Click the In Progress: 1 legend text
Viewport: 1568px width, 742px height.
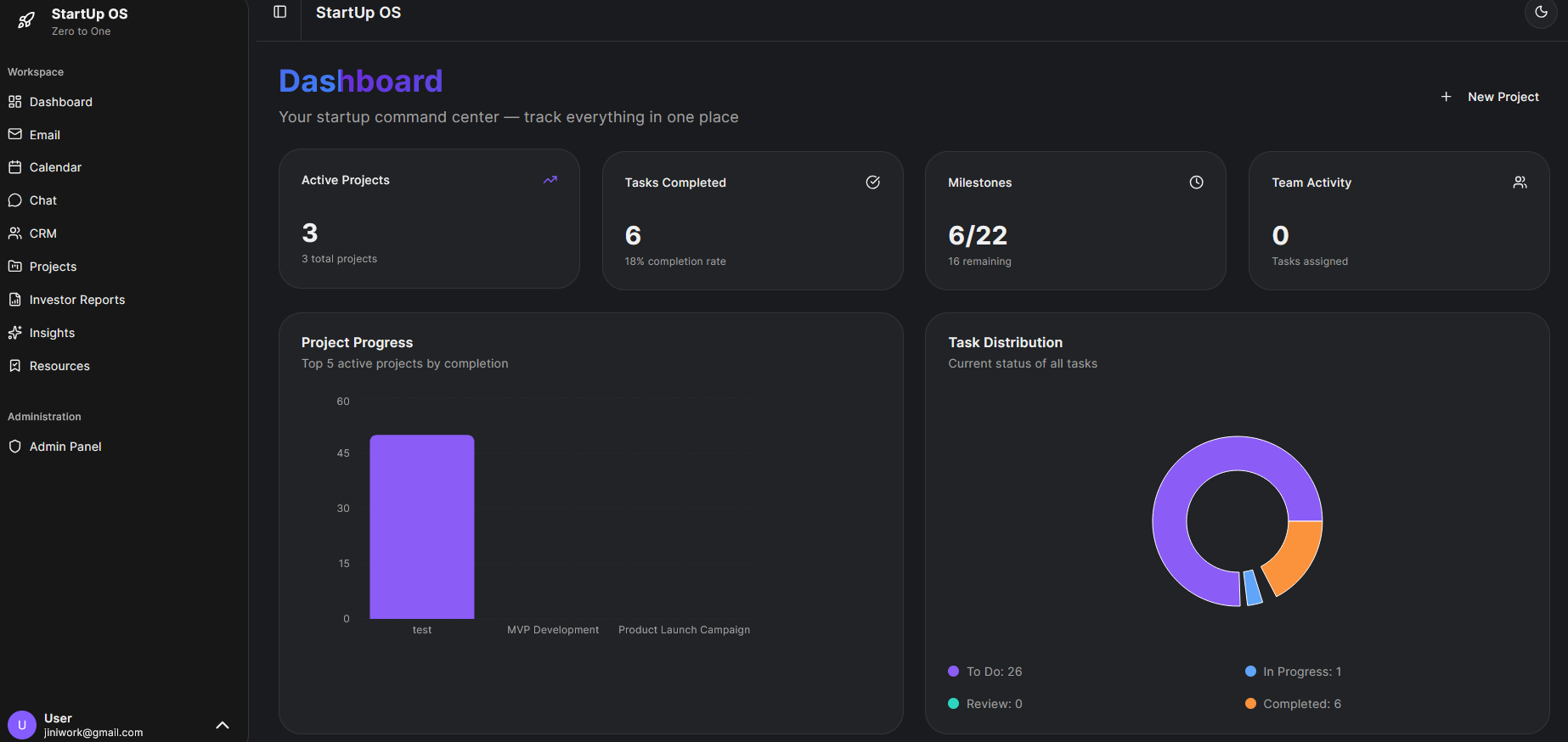[1302, 672]
